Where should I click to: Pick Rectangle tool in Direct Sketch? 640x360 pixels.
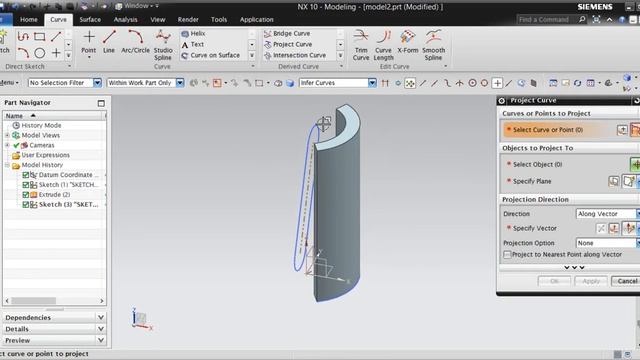40,37
